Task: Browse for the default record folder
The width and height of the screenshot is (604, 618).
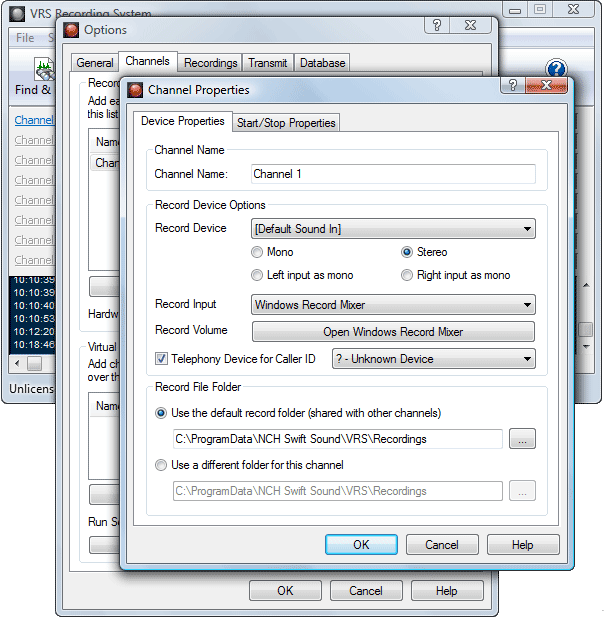Action: [522, 439]
